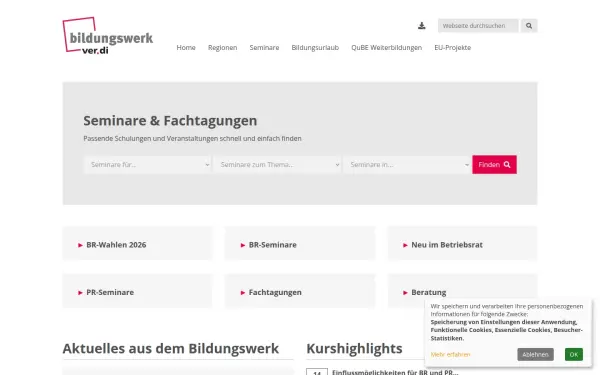Open the Seminare menu item
Screen dimensions: 600x375
[264, 47]
